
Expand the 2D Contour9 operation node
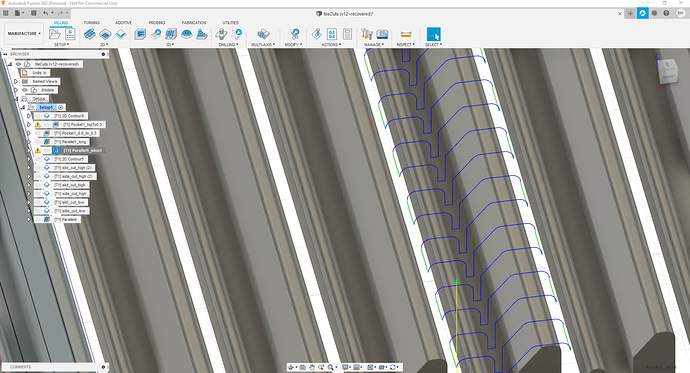pyautogui.click(x=29, y=116)
